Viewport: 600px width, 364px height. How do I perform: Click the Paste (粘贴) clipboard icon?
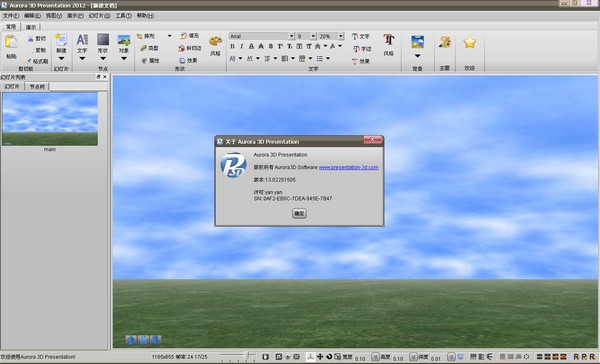point(11,42)
